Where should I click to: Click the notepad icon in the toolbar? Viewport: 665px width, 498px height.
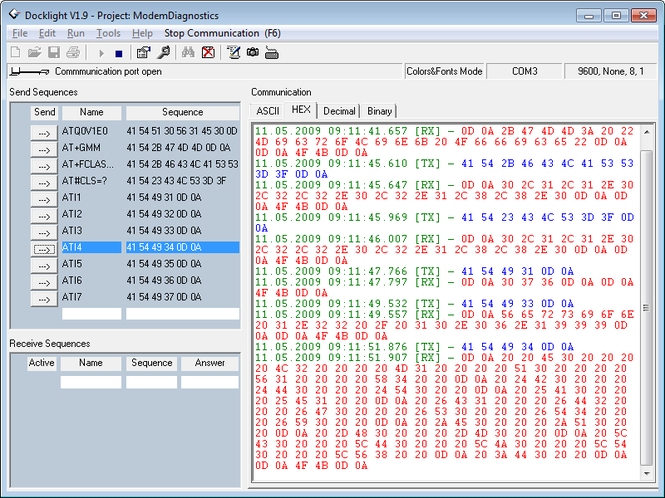pyautogui.click(x=234, y=52)
